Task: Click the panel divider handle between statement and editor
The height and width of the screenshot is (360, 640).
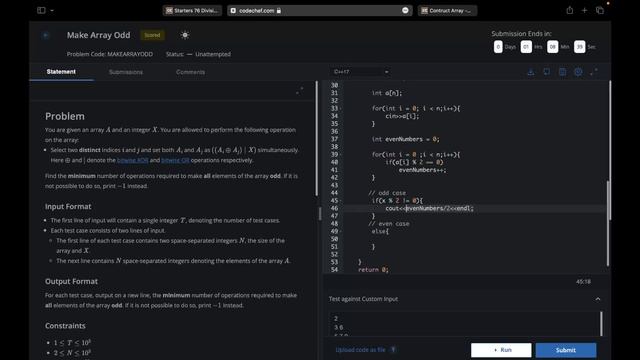Action: 320,213
